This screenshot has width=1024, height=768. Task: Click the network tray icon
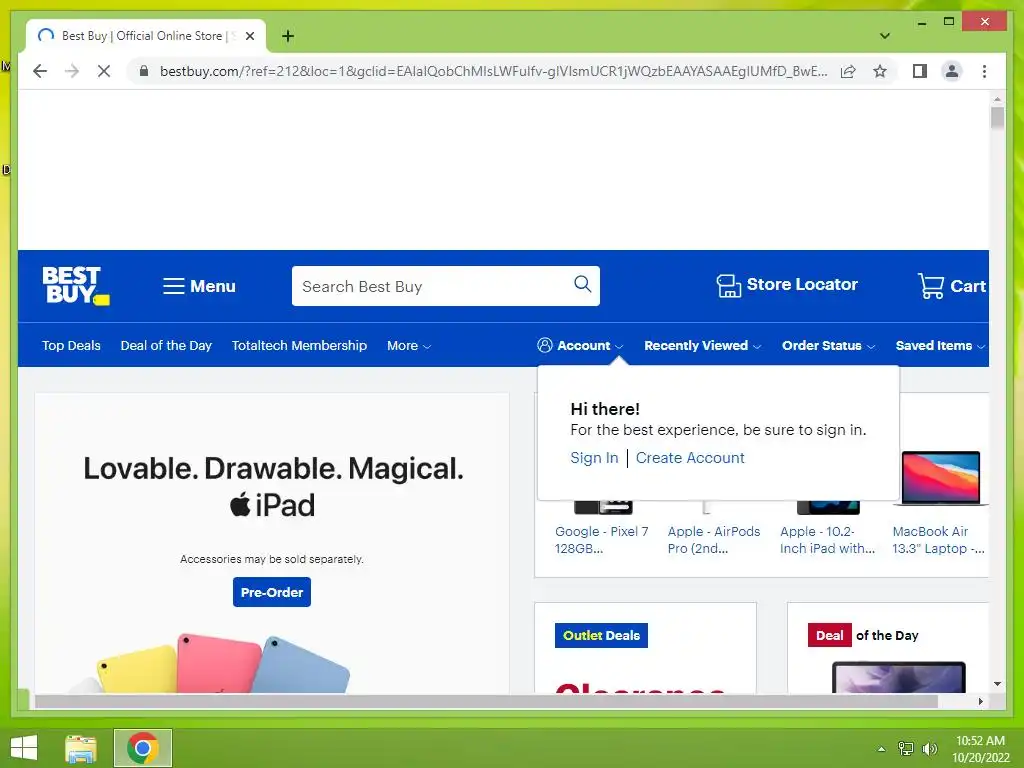point(906,749)
